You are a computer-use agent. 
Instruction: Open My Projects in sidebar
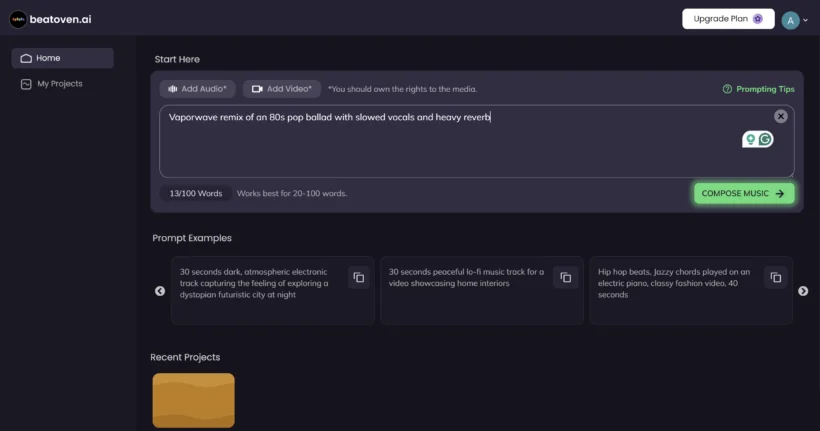62,84
